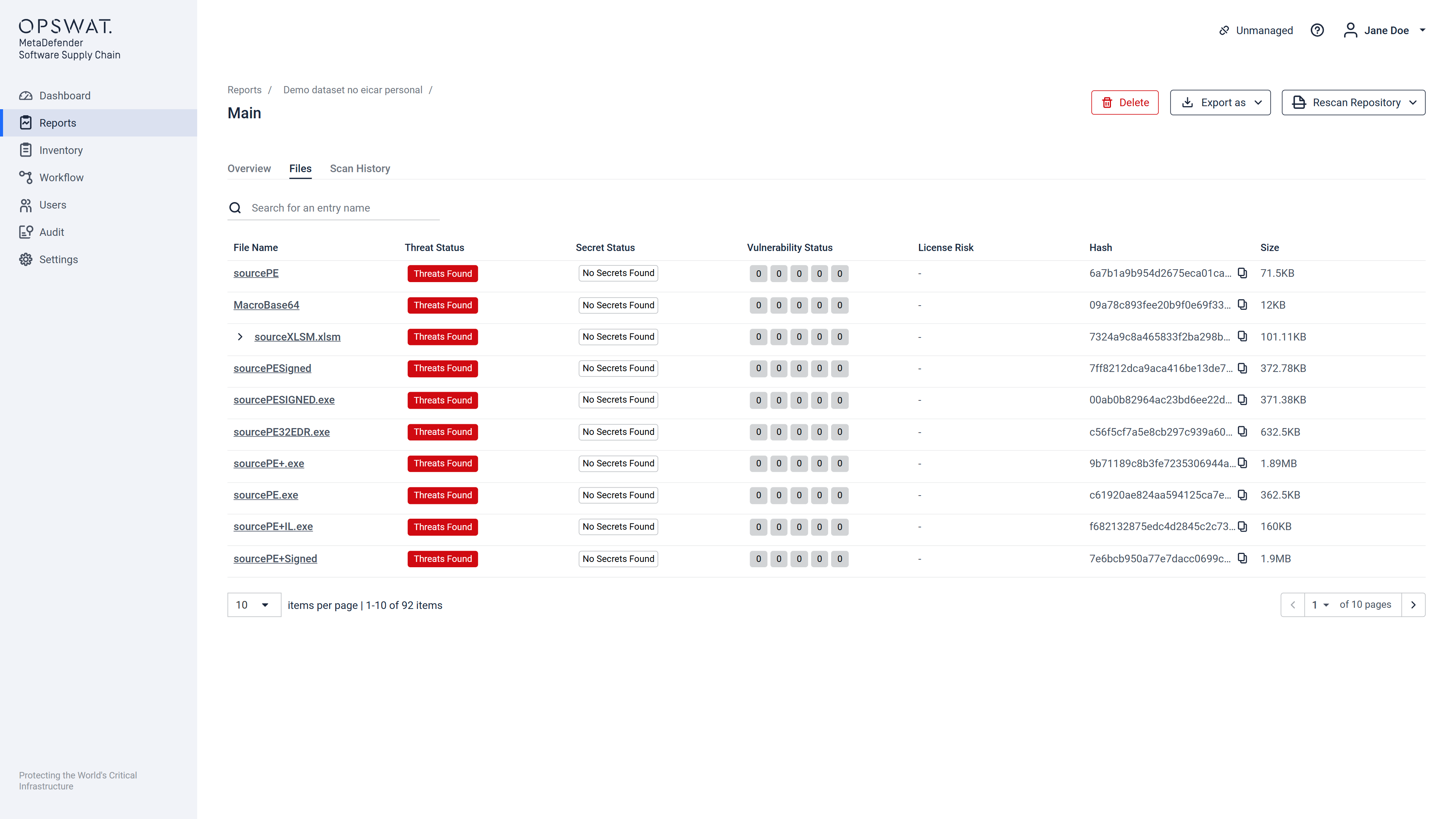The width and height of the screenshot is (1456, 819).
Task: Click the entry name search field
Action: 343,208
